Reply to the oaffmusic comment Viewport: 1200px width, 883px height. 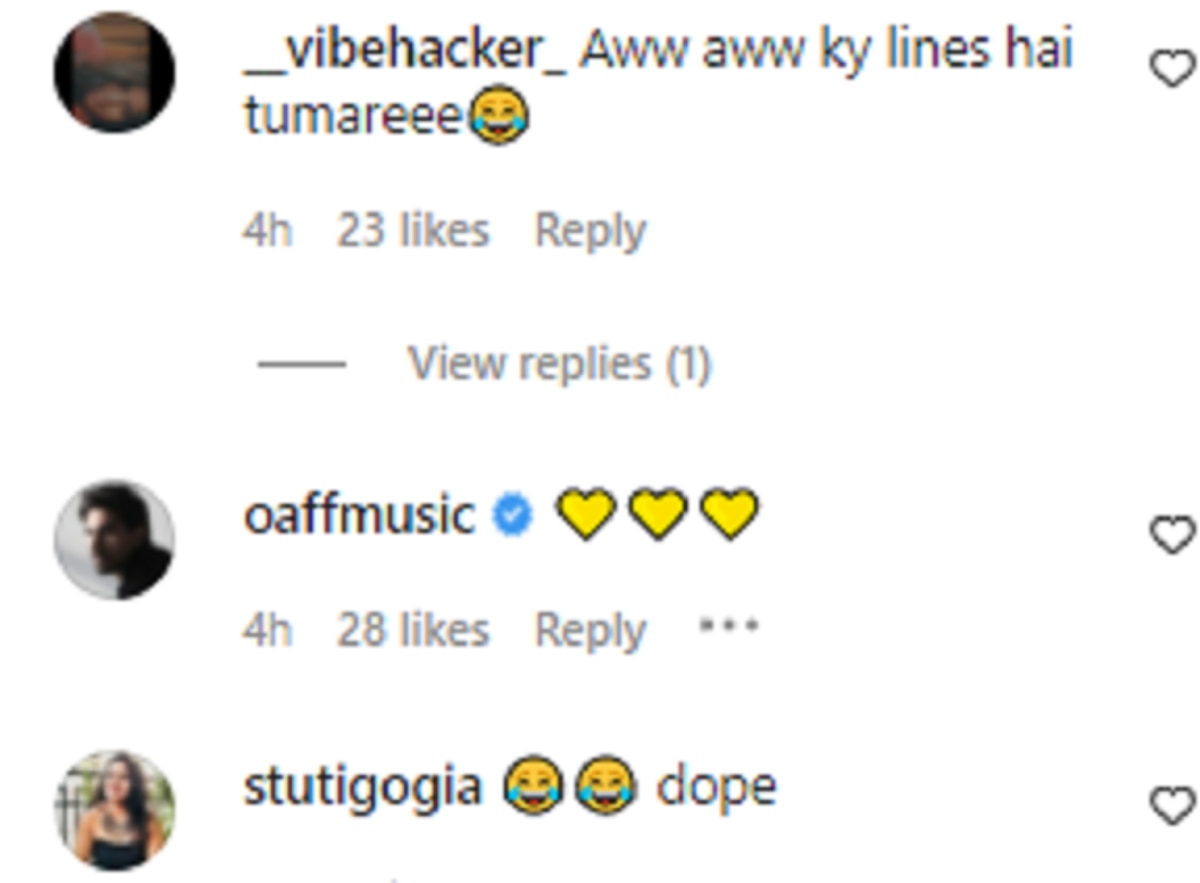coord(590,631)
